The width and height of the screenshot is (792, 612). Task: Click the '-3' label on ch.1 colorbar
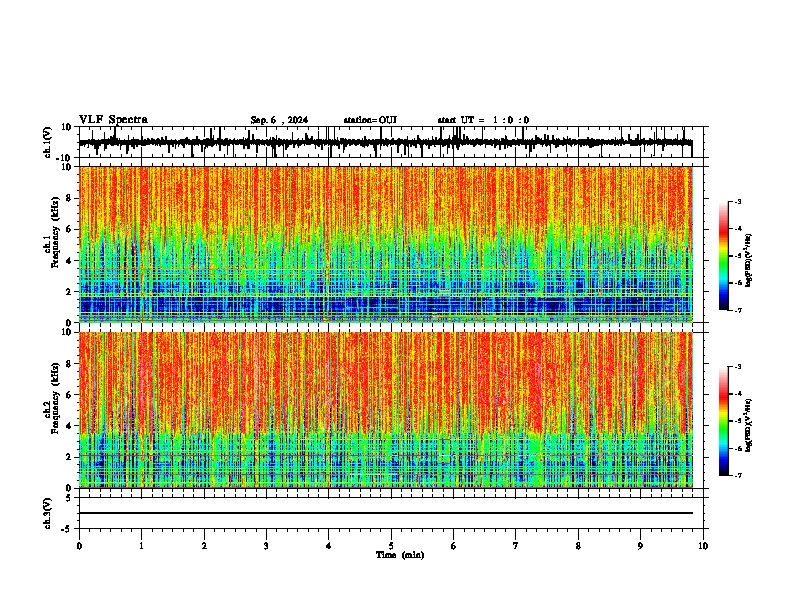tap(737, 201)
